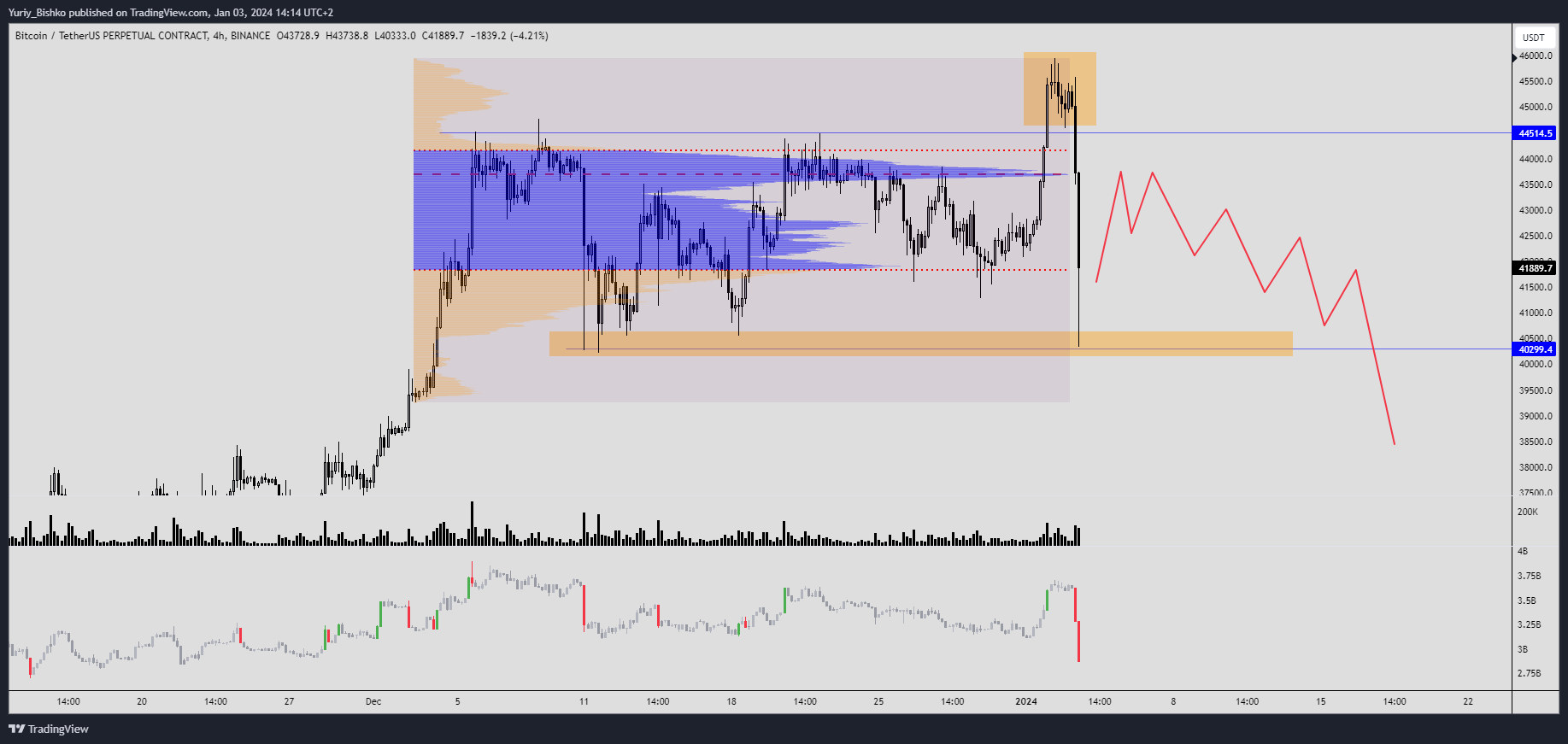Viewport: 1568px width, 744px height.
Task: Click the open value O43728.9
Action: click(298, 36)
